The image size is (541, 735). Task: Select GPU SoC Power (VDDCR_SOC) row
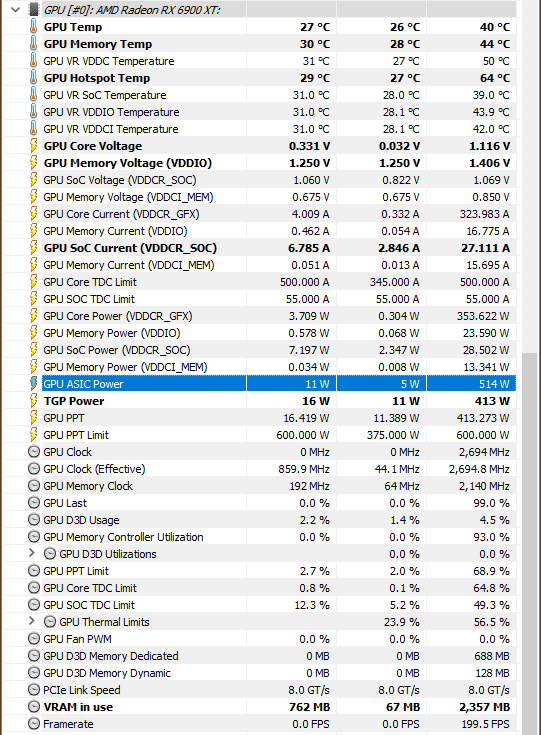tap(260, 350)
